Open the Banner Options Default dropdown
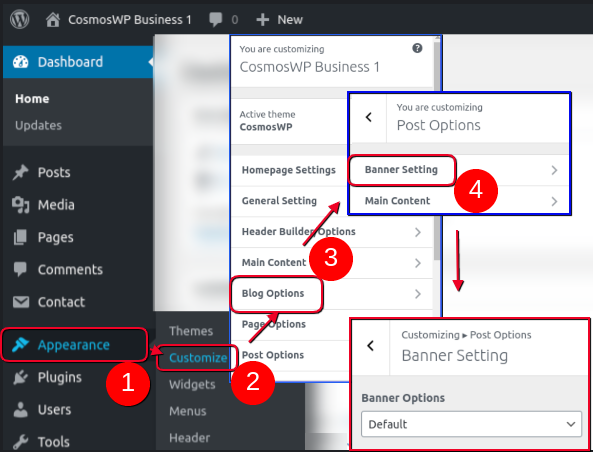This screenshot has height=452, width=593. [471, 424]
